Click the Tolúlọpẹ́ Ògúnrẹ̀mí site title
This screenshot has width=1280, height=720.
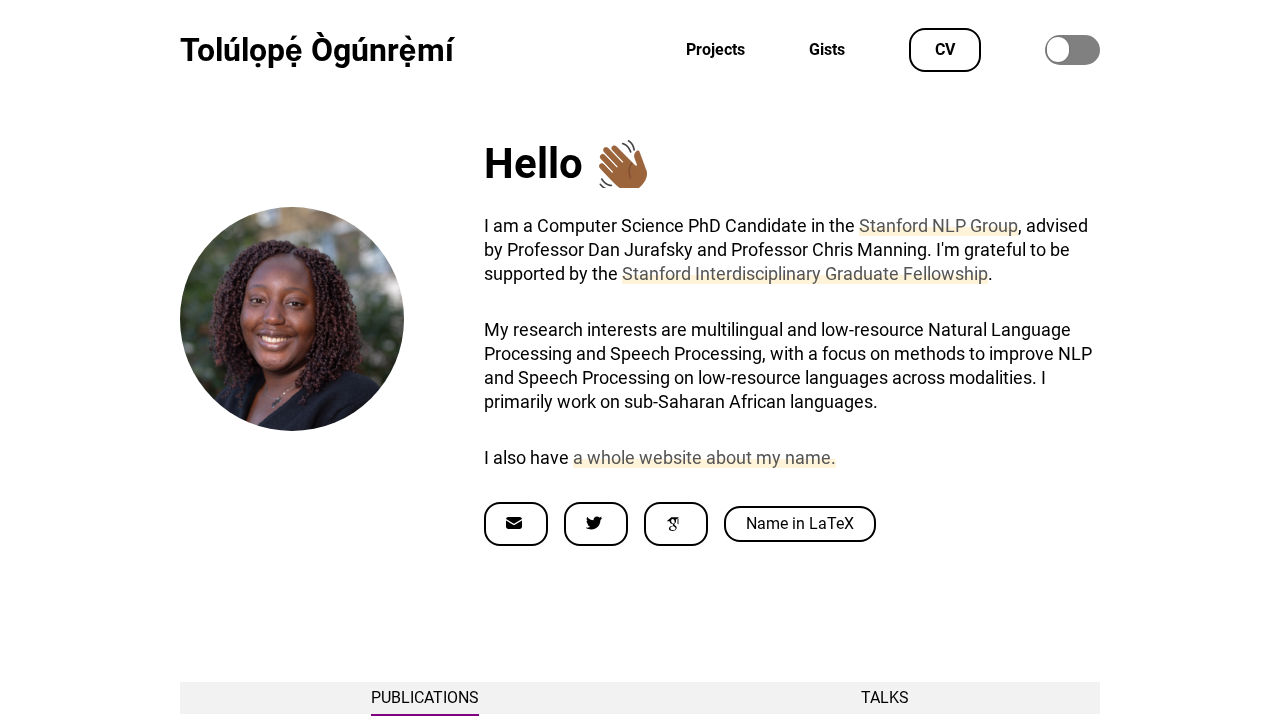pos(316,49)
